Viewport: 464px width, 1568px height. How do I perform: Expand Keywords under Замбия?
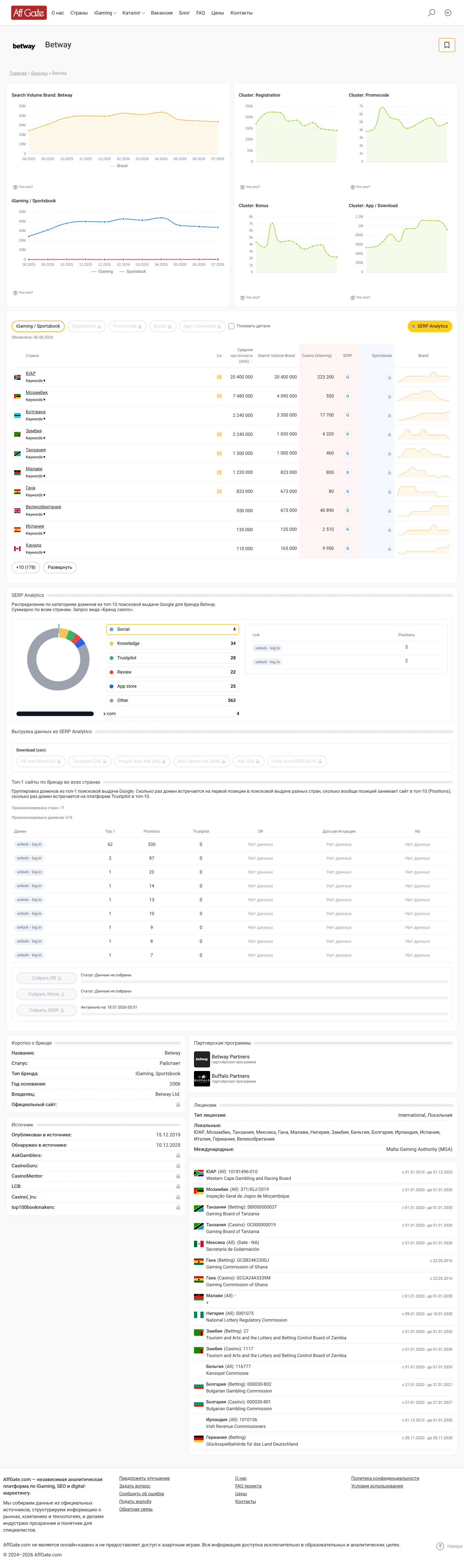35,438
